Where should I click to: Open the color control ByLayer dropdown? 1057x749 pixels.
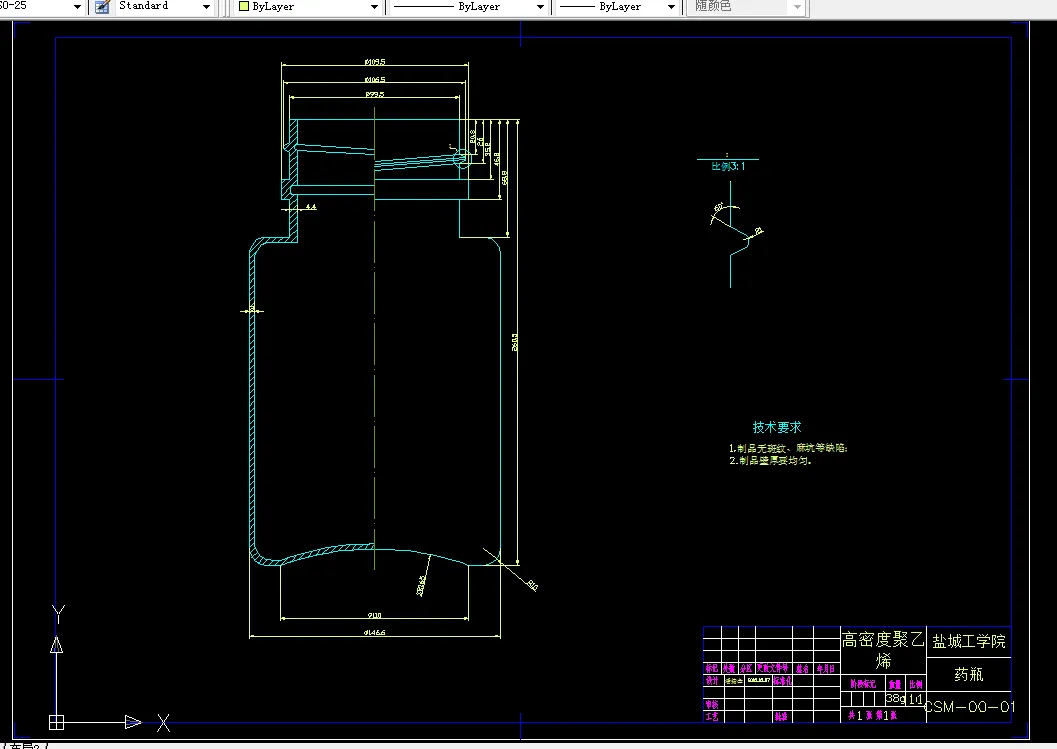pyautogui.click(x=374, y=7)
